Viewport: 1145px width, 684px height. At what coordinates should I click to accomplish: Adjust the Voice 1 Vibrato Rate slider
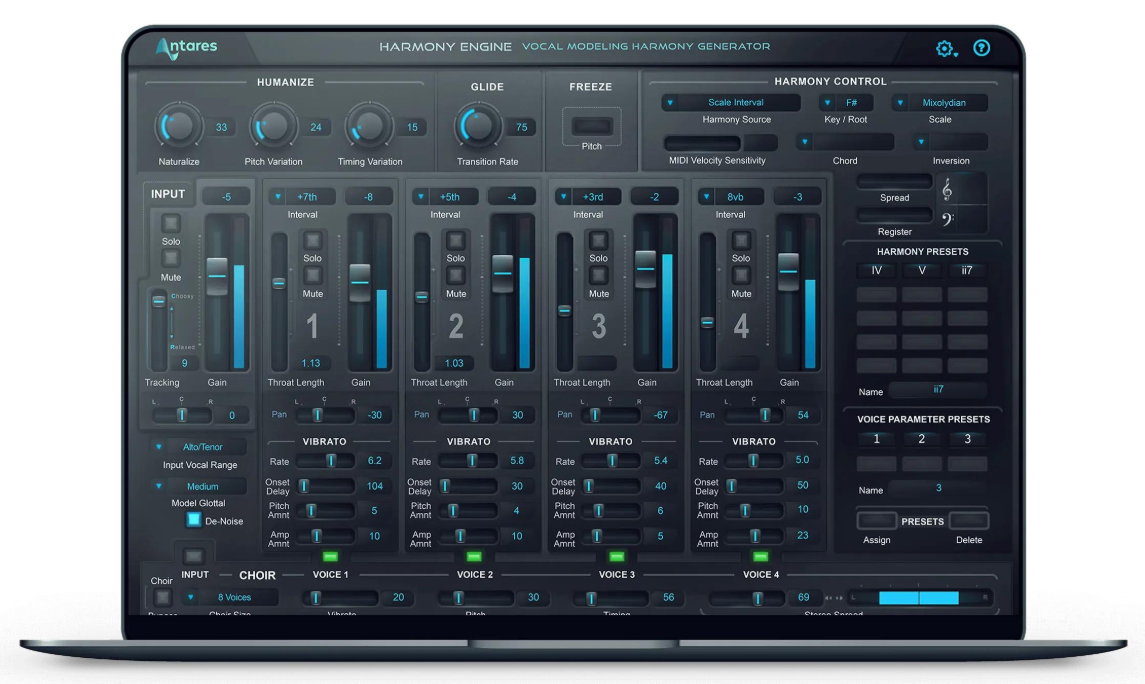pos(331,460)
